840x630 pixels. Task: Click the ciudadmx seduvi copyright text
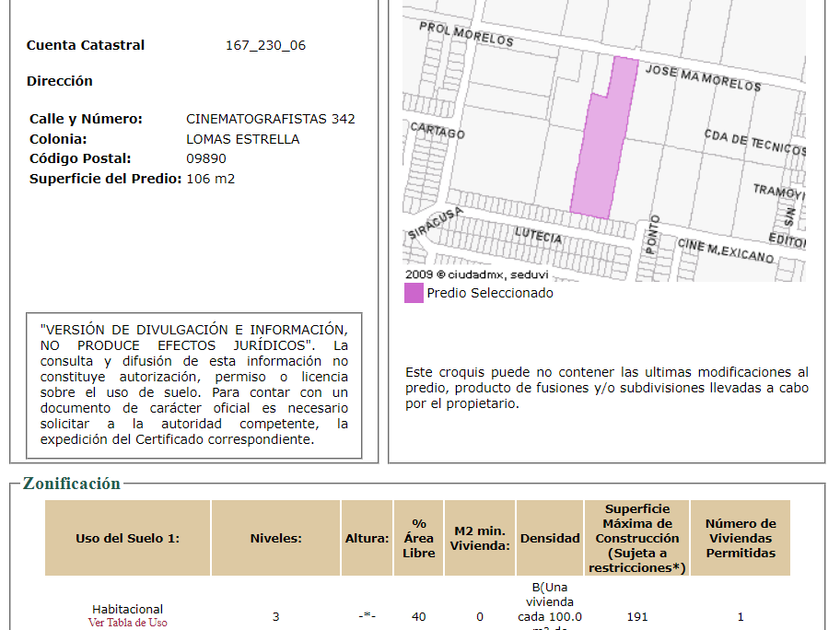(476, 274)
